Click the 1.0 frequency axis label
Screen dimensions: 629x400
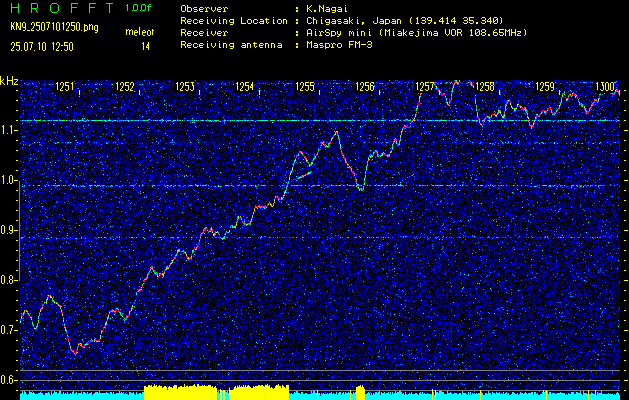tap(8, 181)
